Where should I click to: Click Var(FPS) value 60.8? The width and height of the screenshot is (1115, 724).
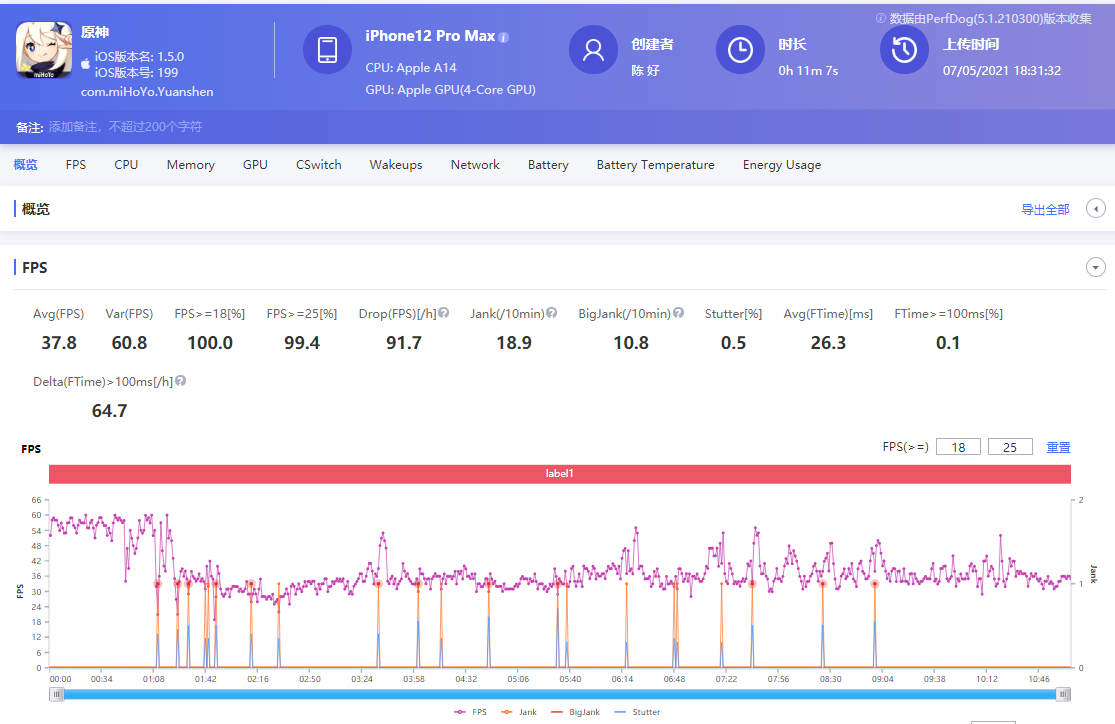point(129,343)
